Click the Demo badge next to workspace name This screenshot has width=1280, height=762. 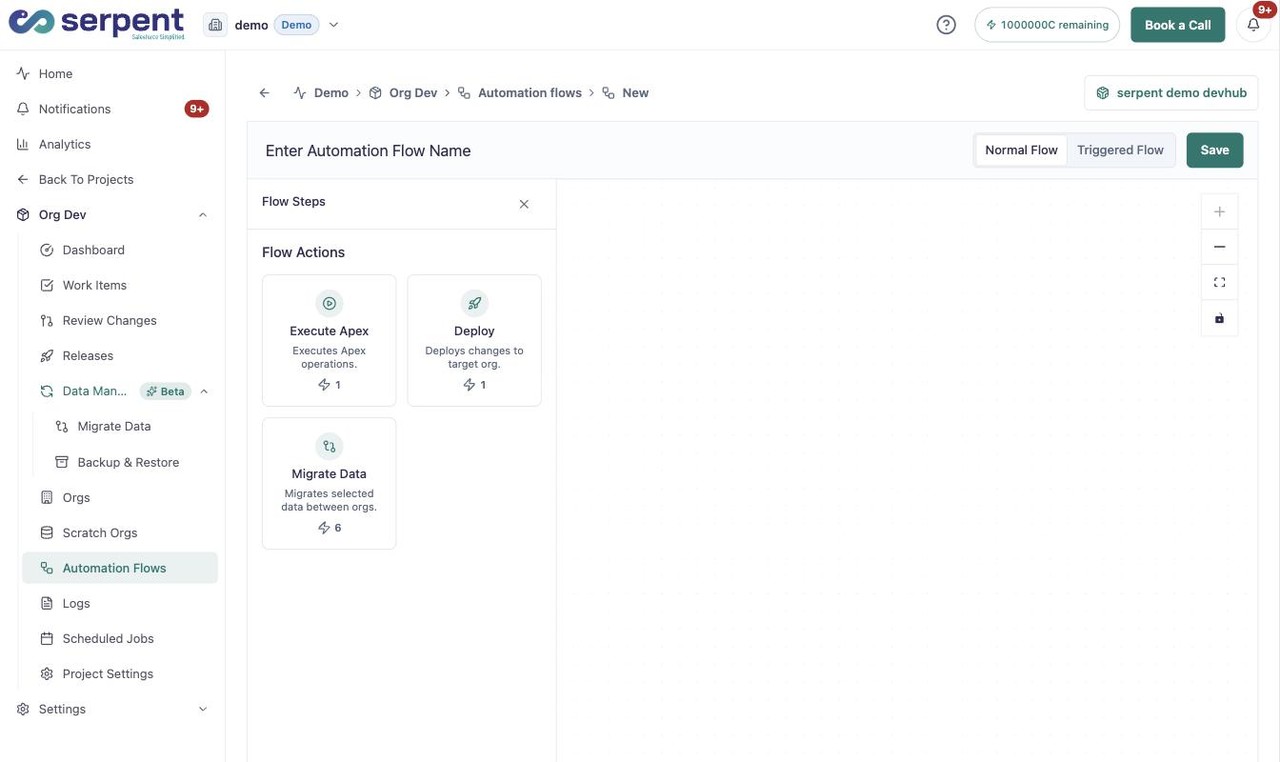coord(296,25)
